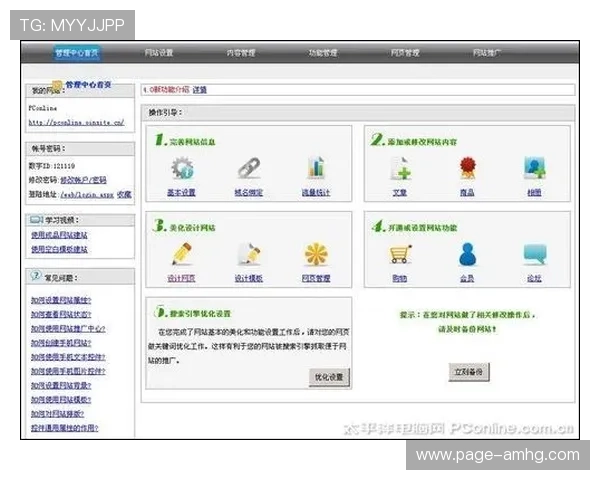Open the 使用成品网站建站 video link
Screen dimensions: 600x480
[x=59, y=235]
